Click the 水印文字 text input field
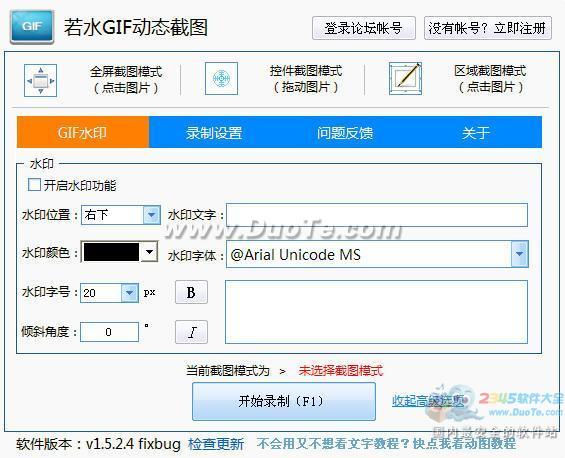 pos(377,215)
